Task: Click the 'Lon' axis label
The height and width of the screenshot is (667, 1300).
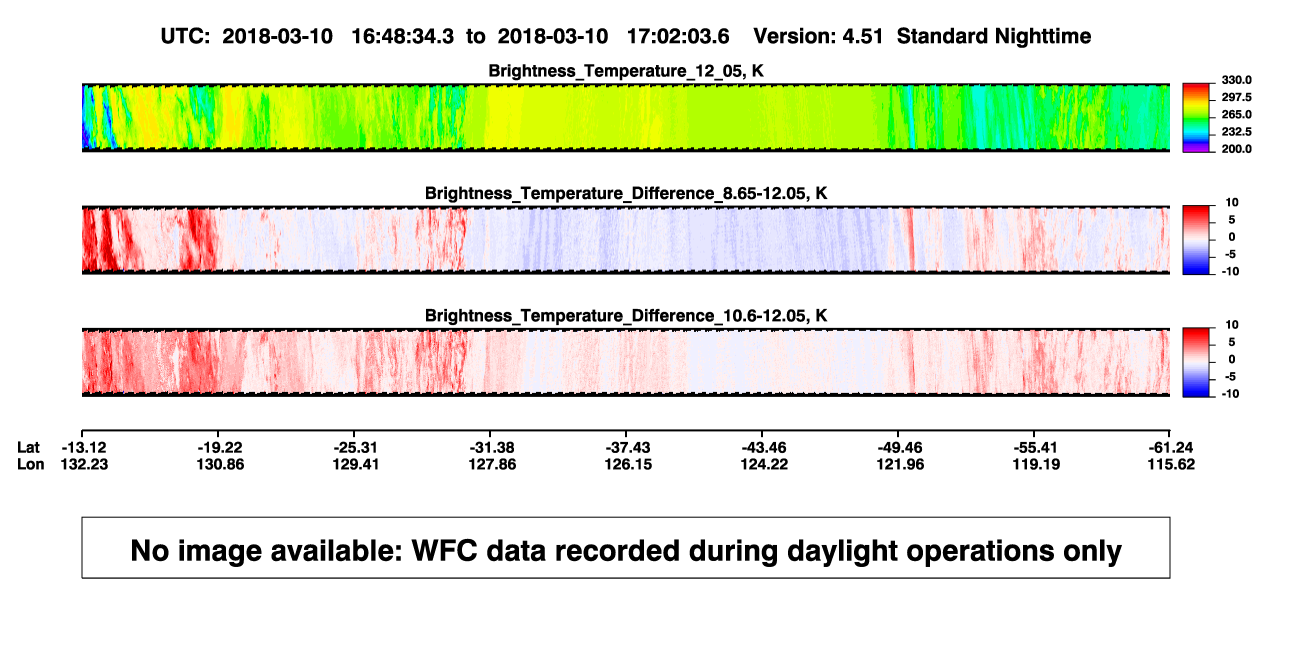Action: (31, 465)
